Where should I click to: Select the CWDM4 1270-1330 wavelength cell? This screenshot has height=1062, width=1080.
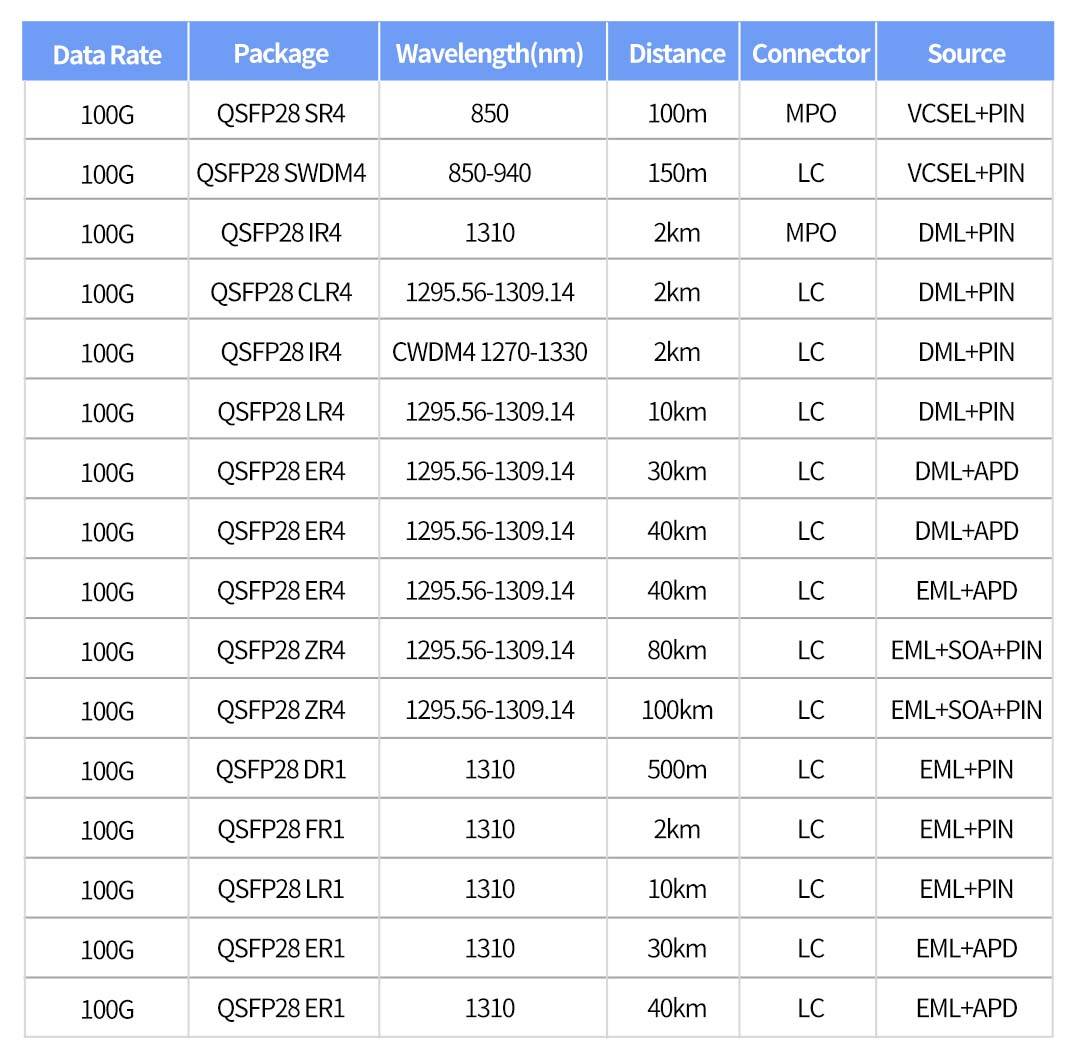(x=490, y=352)
